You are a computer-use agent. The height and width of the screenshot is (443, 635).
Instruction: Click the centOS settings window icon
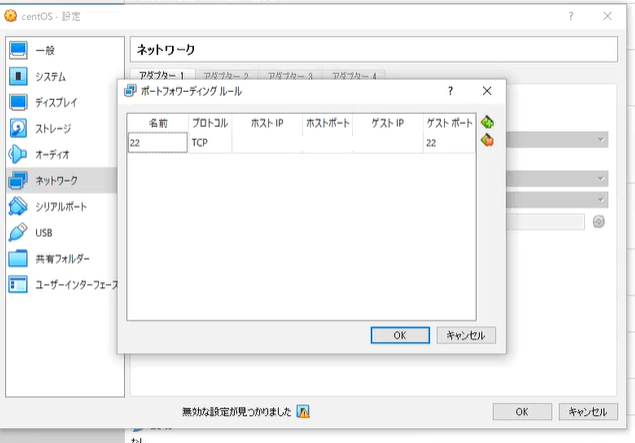click(11, 16)
